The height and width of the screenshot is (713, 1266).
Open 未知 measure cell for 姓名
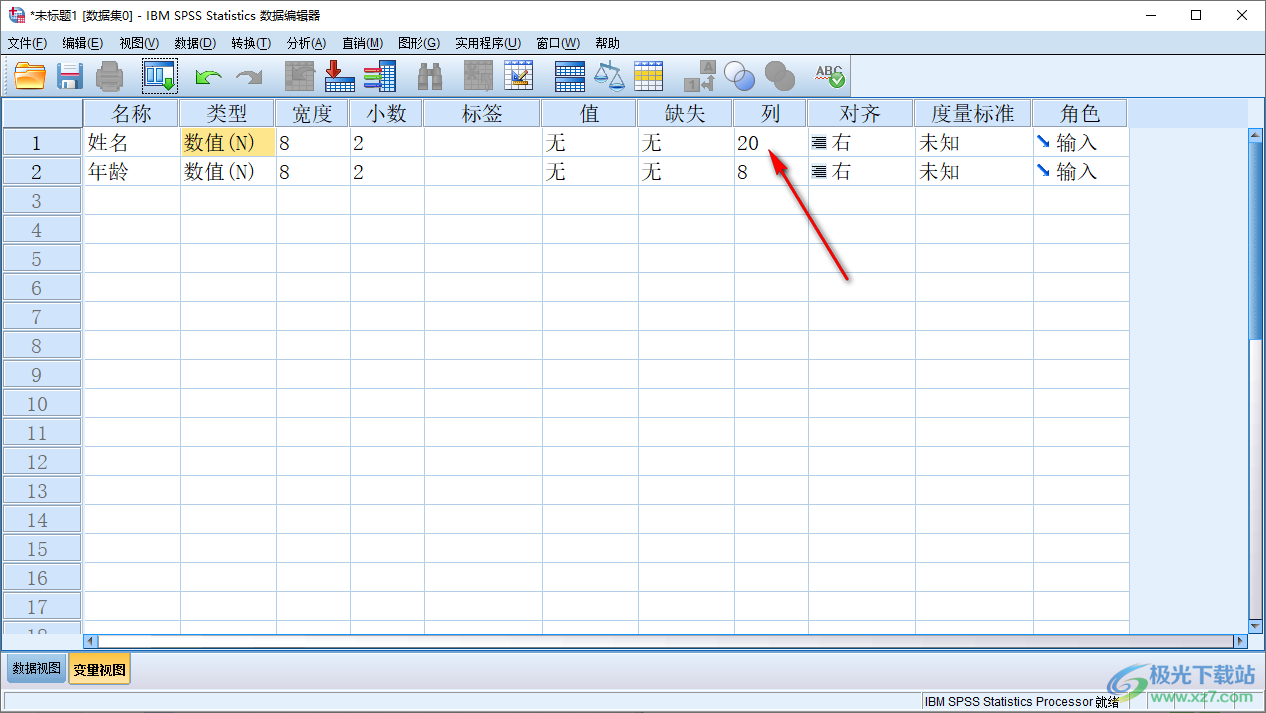click(x=973, y=142)
